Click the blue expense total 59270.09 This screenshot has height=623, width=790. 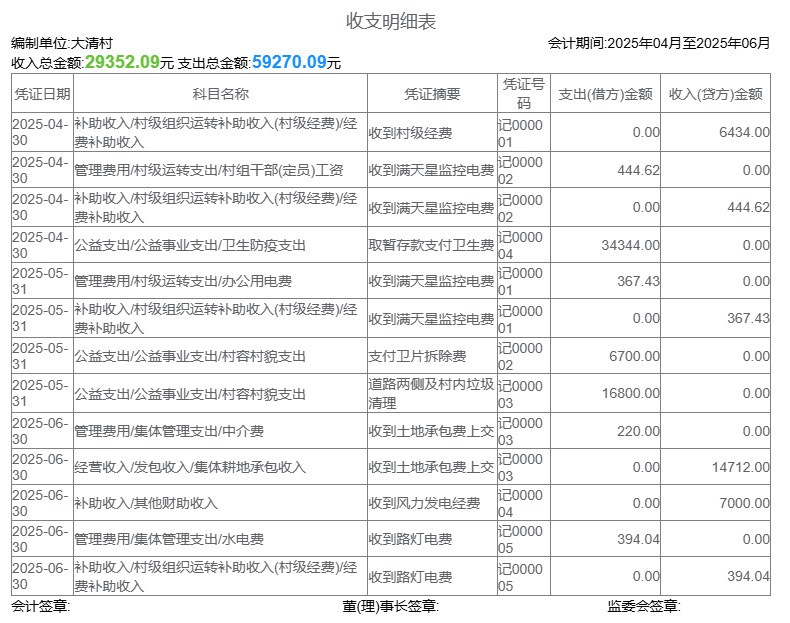(x=289, y=62)
